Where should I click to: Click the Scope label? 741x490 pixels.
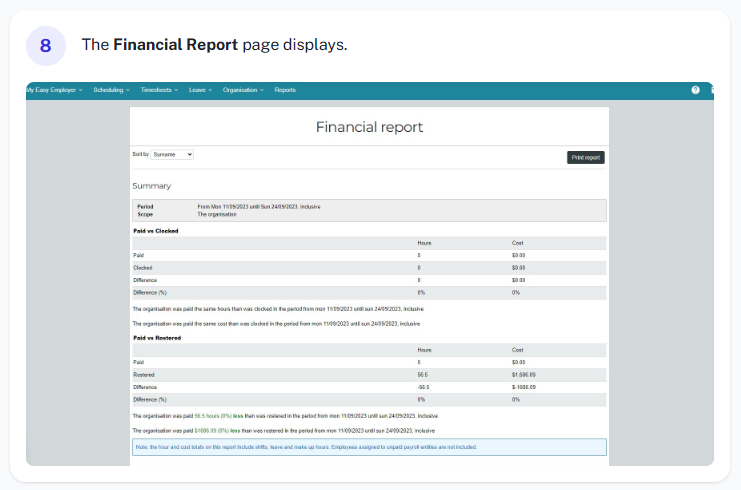tap(145, 214)
